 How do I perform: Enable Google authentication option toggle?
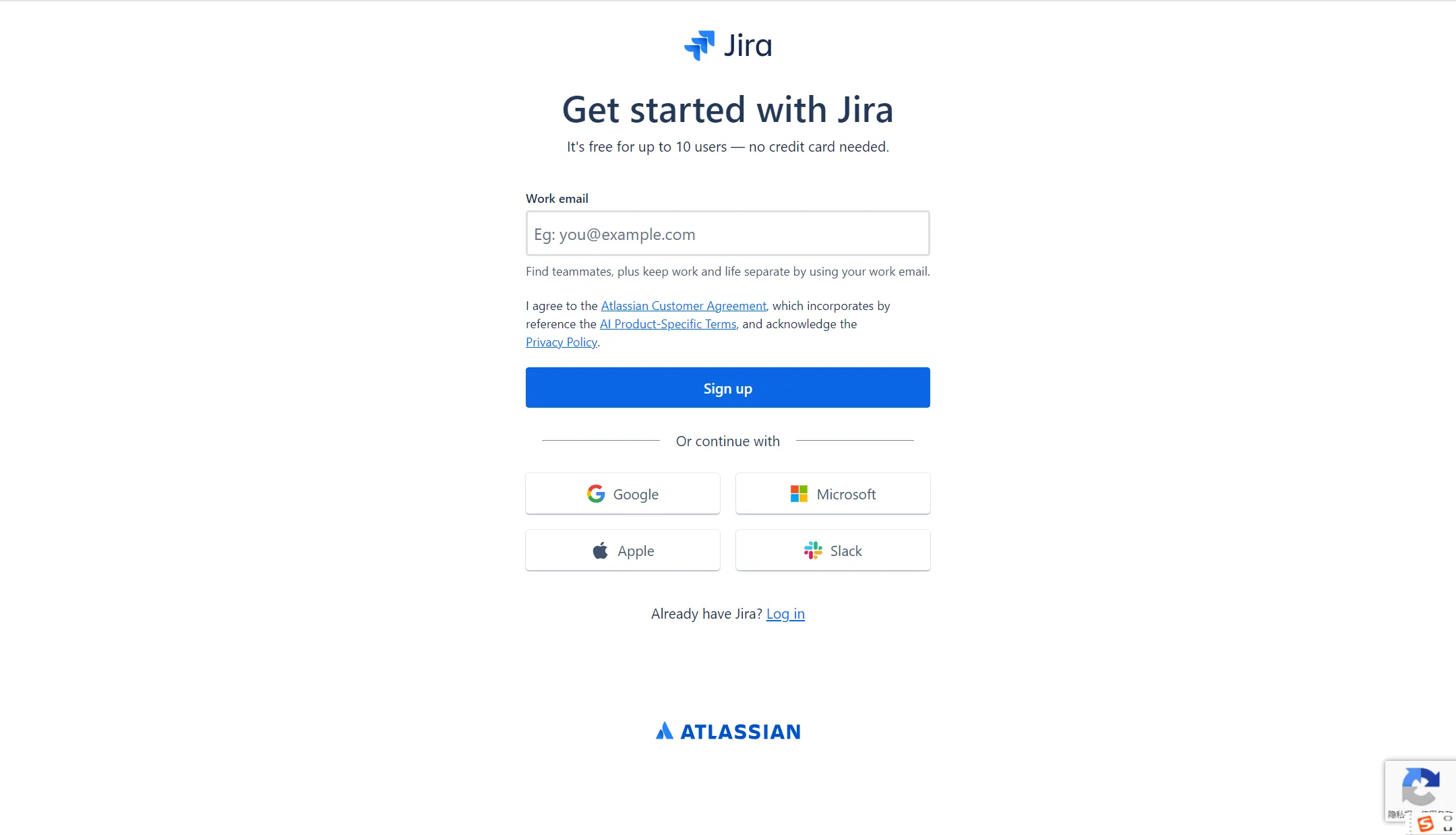click(623, 493)
